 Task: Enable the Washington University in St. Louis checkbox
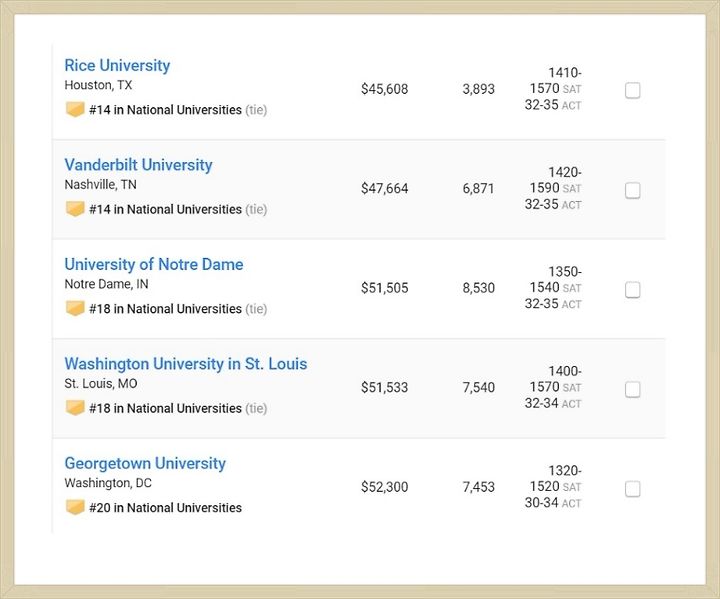[632, 390]
